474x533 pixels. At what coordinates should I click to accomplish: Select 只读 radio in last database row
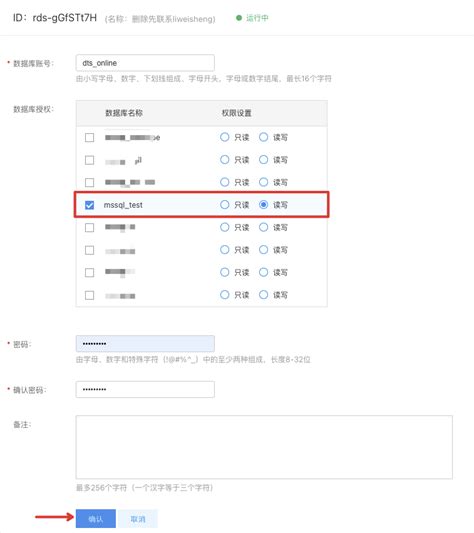pos(224,295)
